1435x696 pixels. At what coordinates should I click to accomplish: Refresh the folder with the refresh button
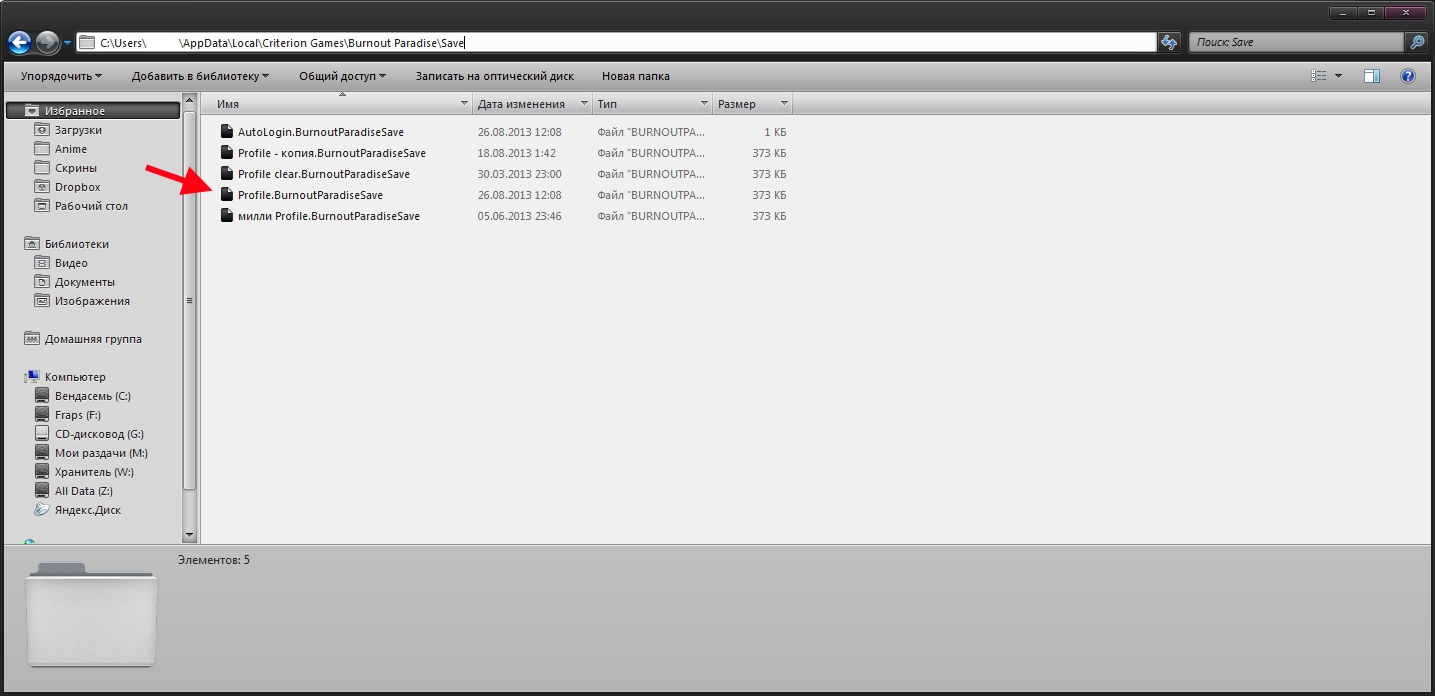tap(1169, 42)
